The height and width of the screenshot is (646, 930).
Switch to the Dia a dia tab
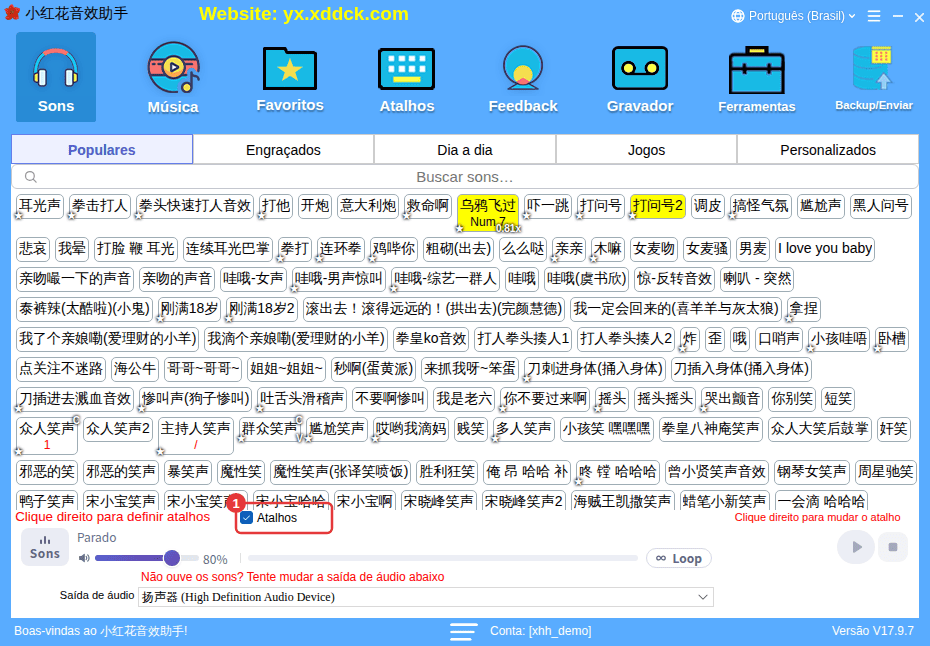(465, 149)
